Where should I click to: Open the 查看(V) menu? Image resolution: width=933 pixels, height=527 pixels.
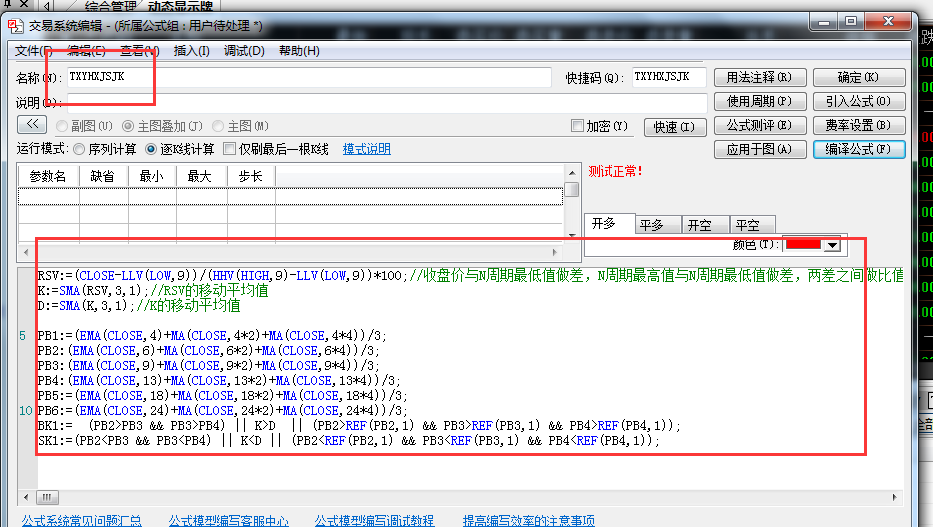(x=140, y=51)
